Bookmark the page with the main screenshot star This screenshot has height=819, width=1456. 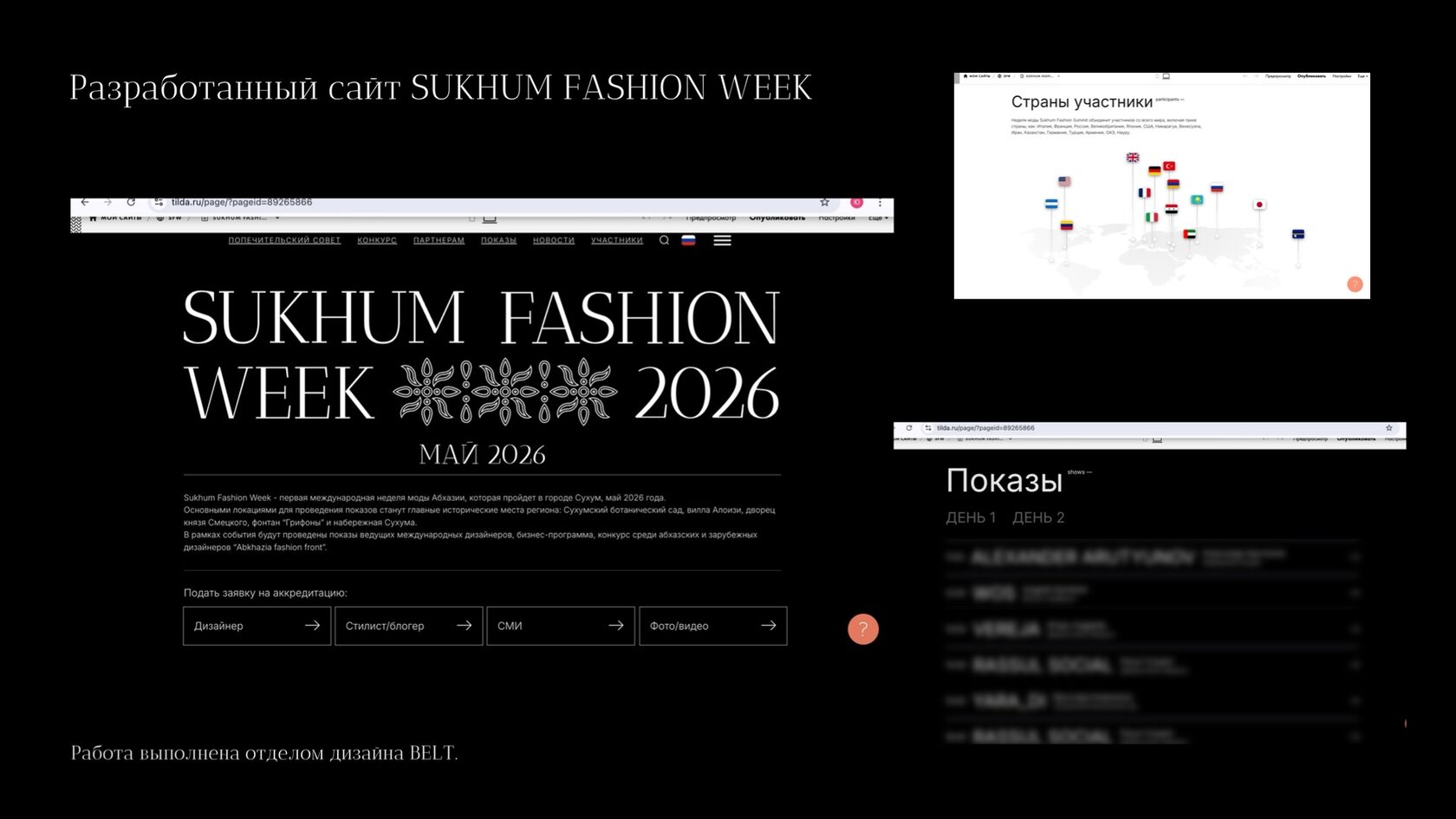pyautogui.click(x=825, y=202)
